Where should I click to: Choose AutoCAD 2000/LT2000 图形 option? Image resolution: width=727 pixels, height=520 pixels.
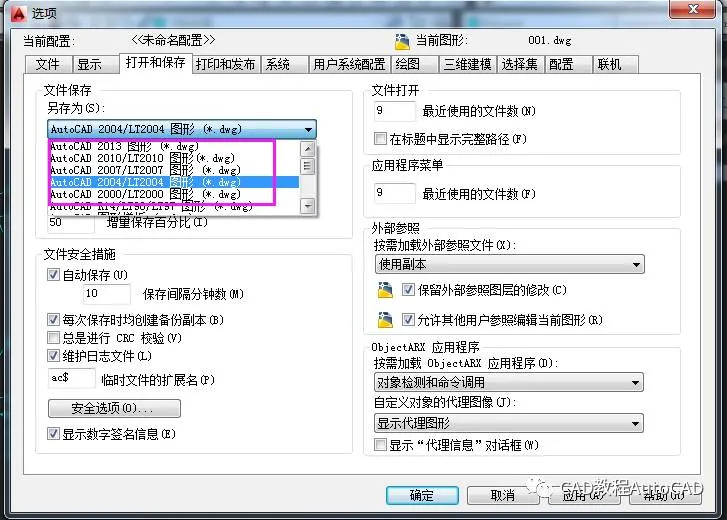pyautogui.click(x=174, y=194)
